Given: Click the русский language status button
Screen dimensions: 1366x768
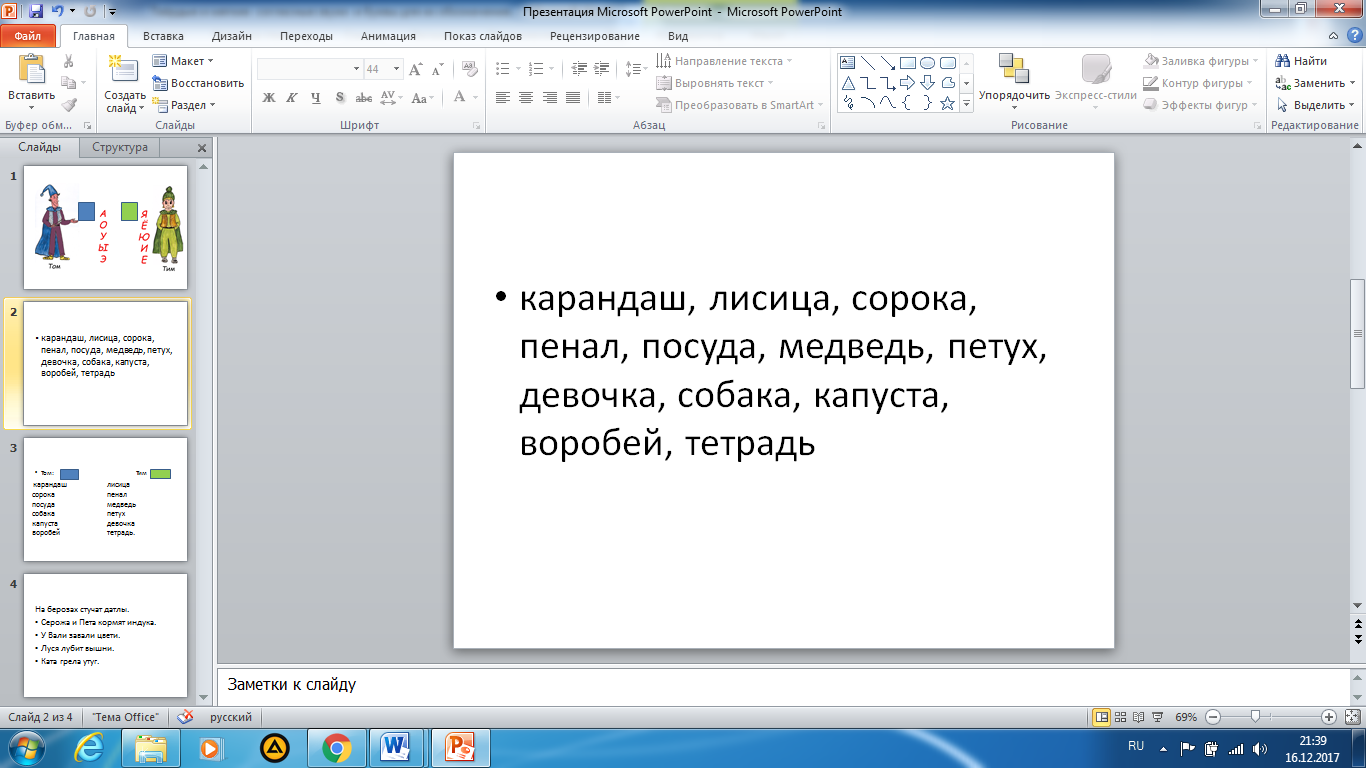Looking at the screenshot, I should 231,717.
